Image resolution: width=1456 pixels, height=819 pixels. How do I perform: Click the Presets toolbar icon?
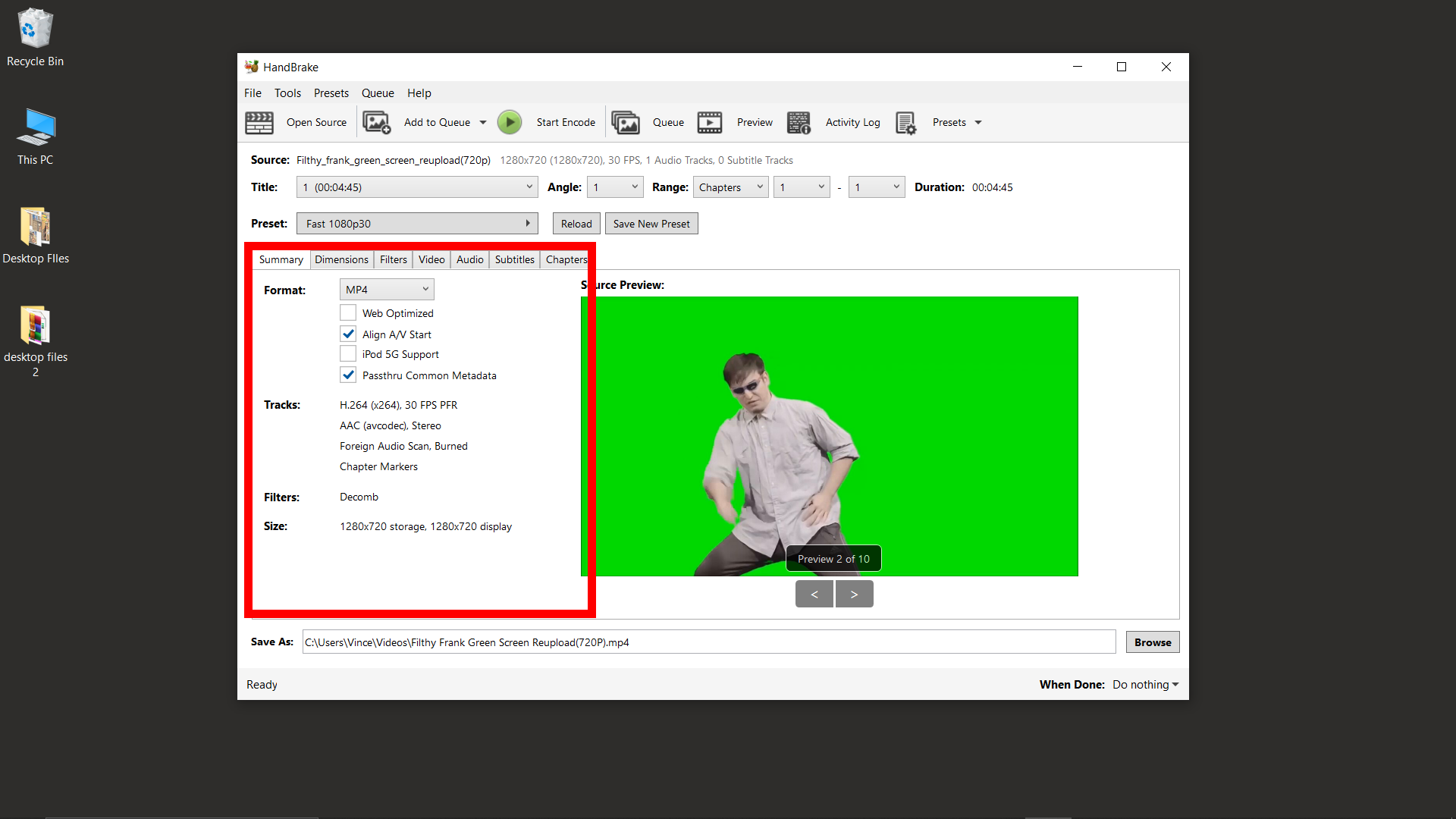click(x=905, y=122)
